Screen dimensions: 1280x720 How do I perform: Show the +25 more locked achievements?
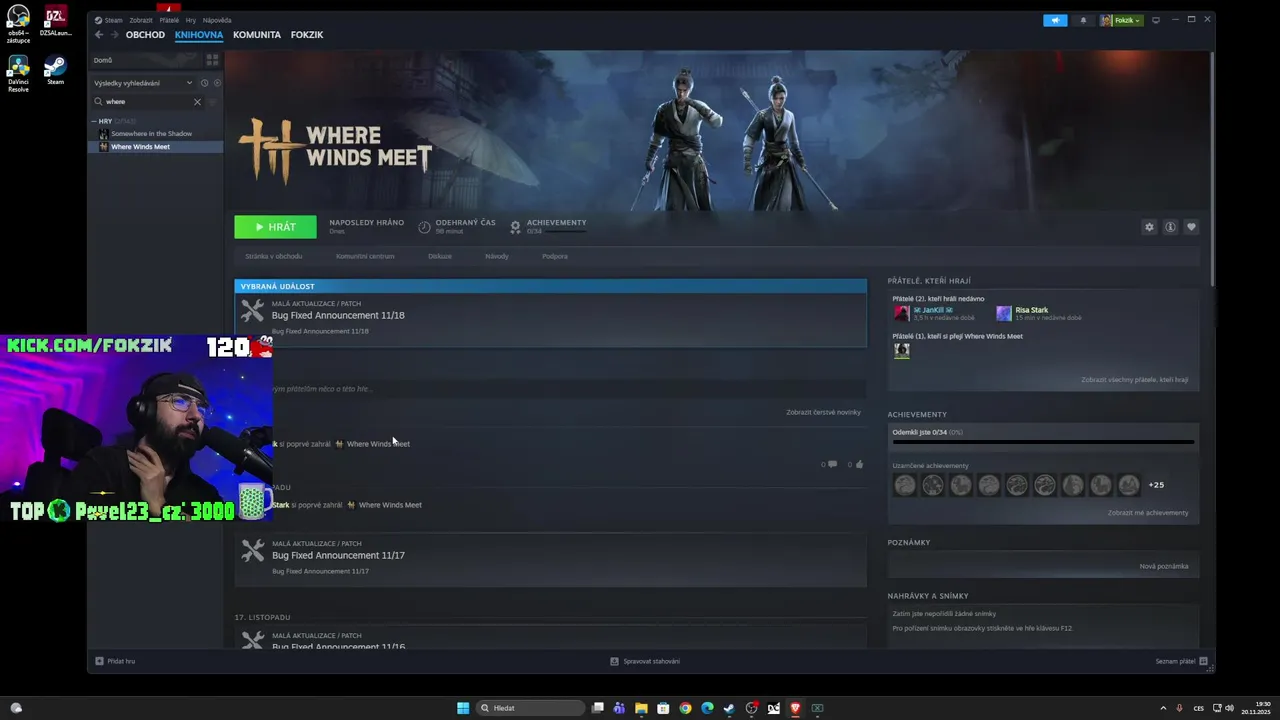click(1156, 485)
